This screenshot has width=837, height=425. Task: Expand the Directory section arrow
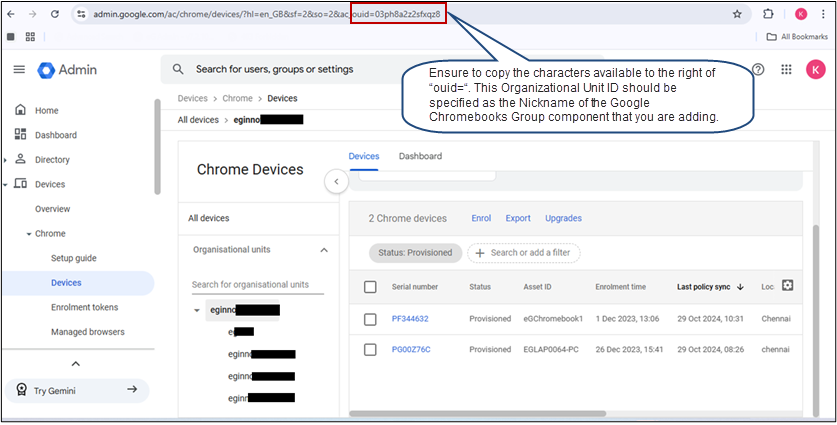click(x=5, y=160)
